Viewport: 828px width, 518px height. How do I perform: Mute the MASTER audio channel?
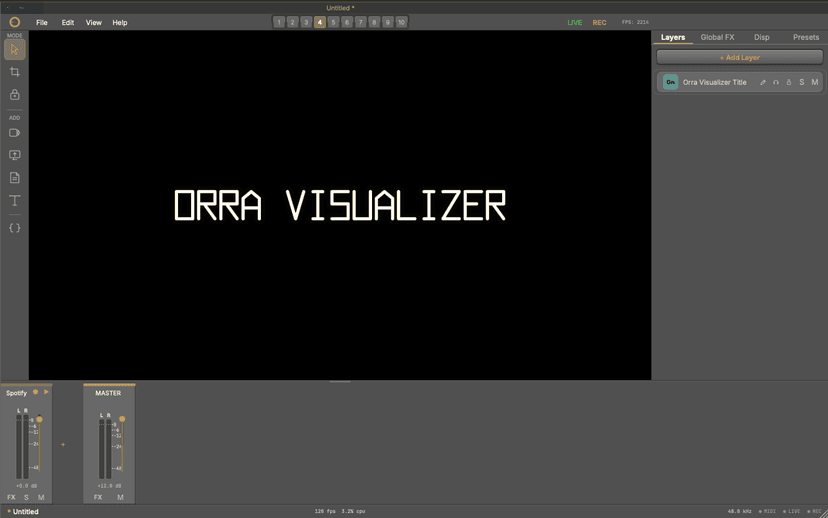tap(120, 497)
